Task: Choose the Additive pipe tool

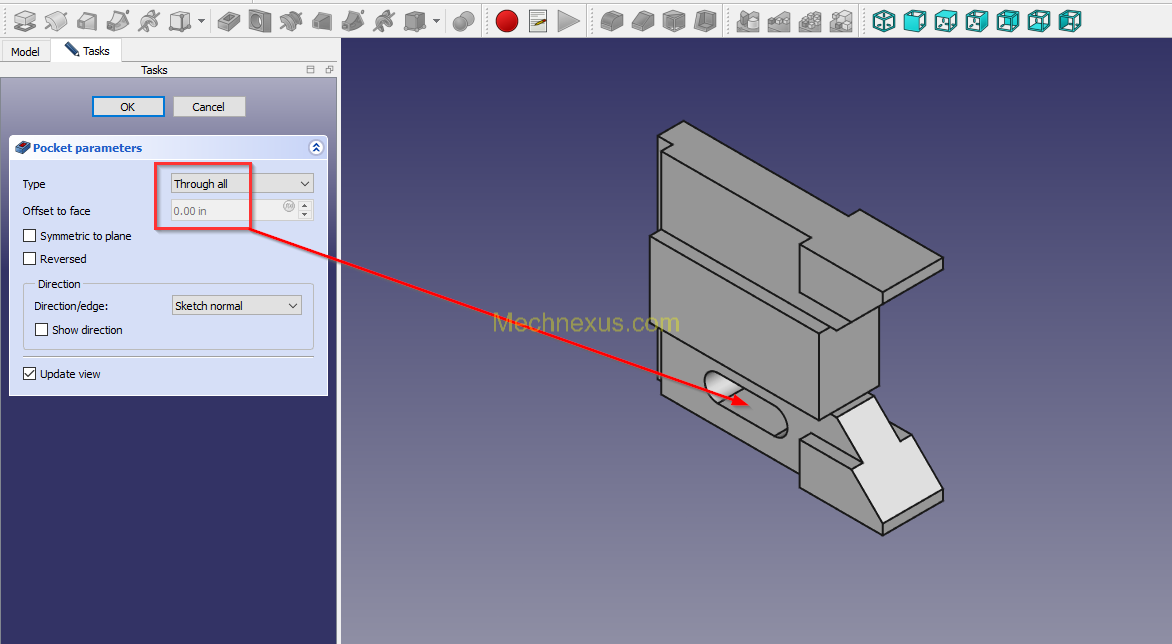Action: (x=117, y=21)
